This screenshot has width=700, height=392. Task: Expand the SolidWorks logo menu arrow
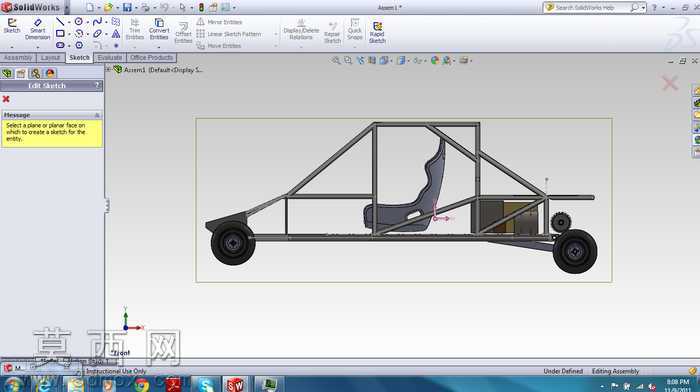coord(67,8)
